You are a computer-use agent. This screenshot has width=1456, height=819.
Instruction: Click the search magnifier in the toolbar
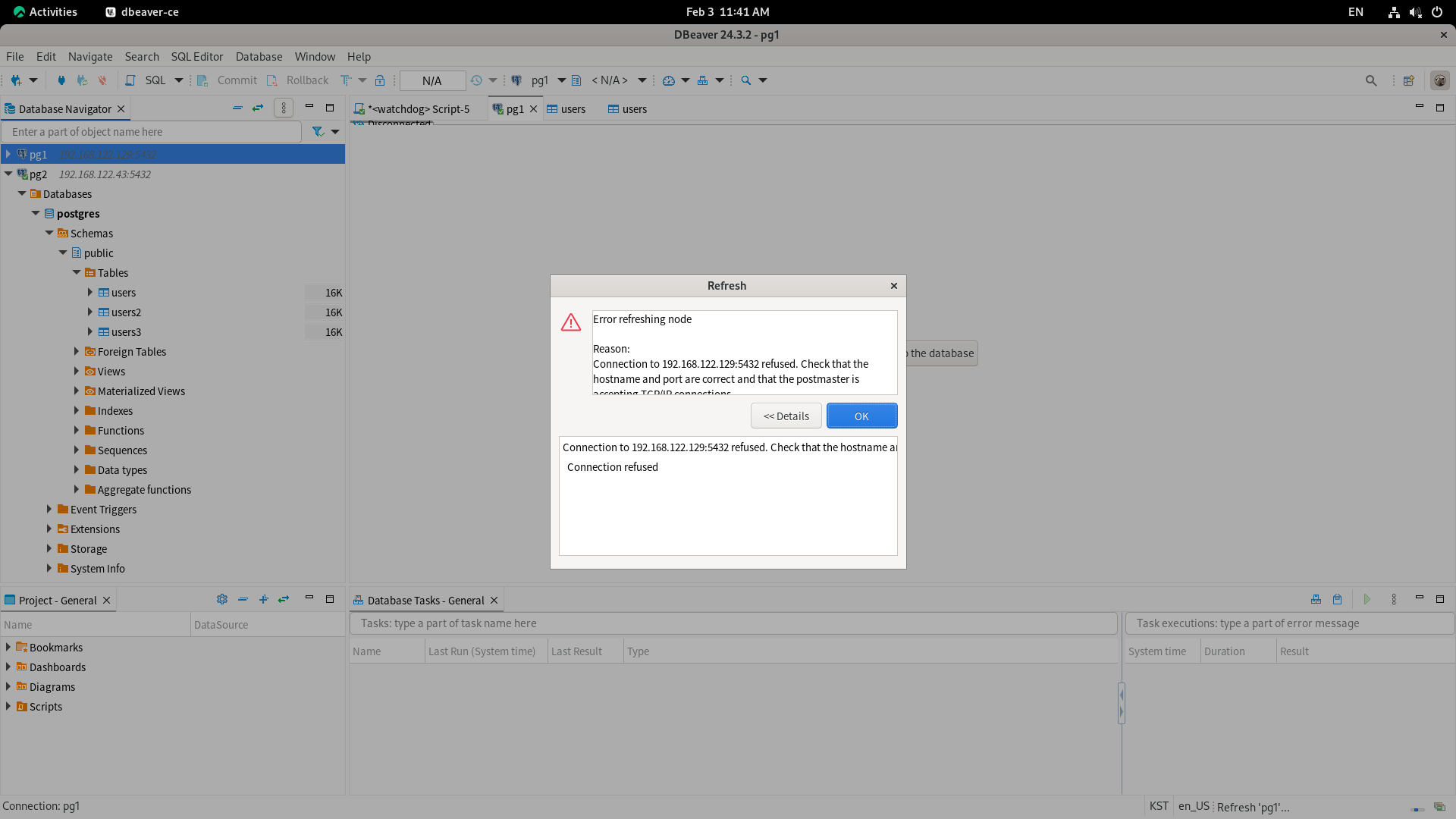[x=746, y=80]
